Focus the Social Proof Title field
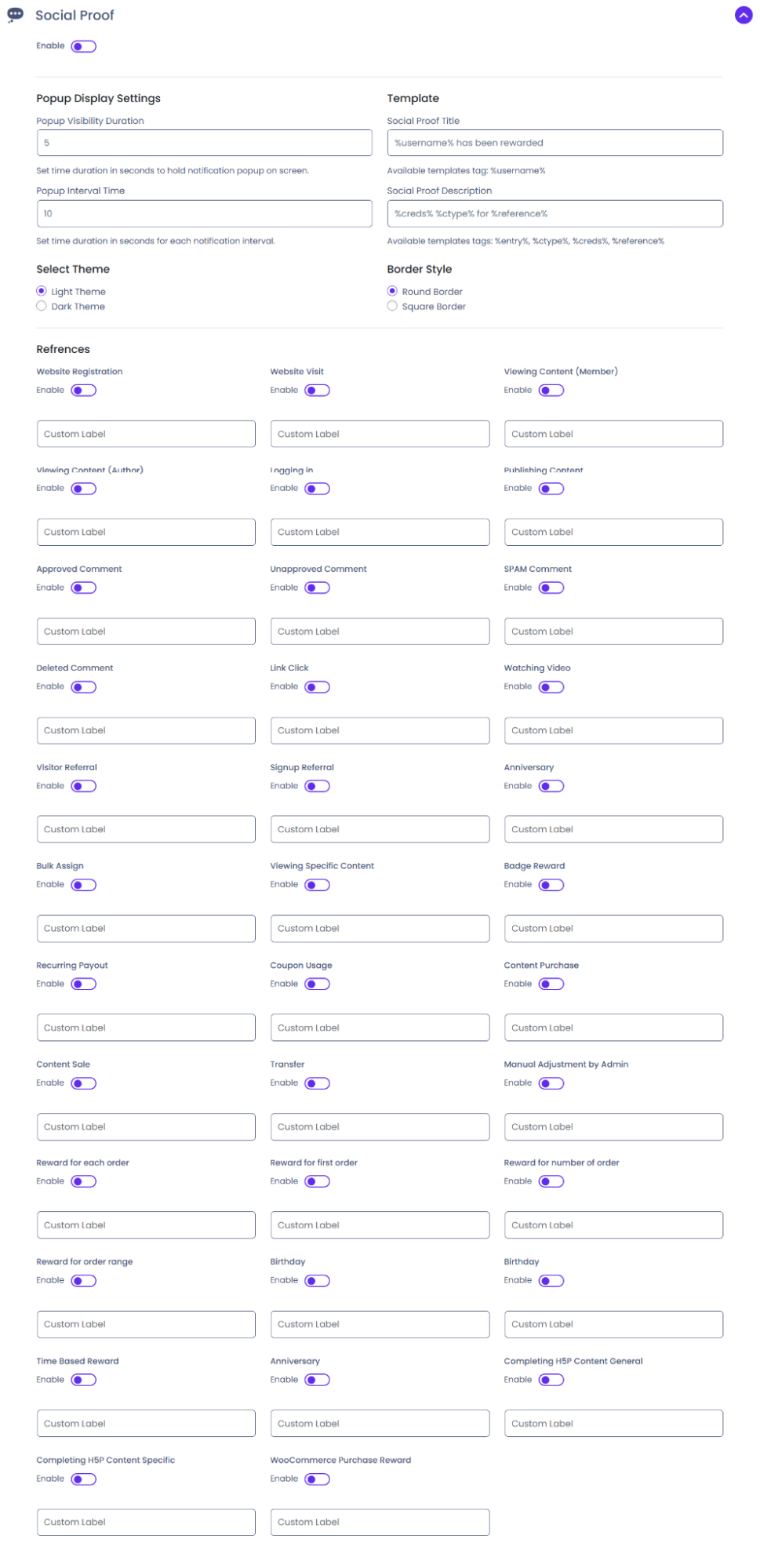This screenshot has height=1568, width=760. [555, 143]
